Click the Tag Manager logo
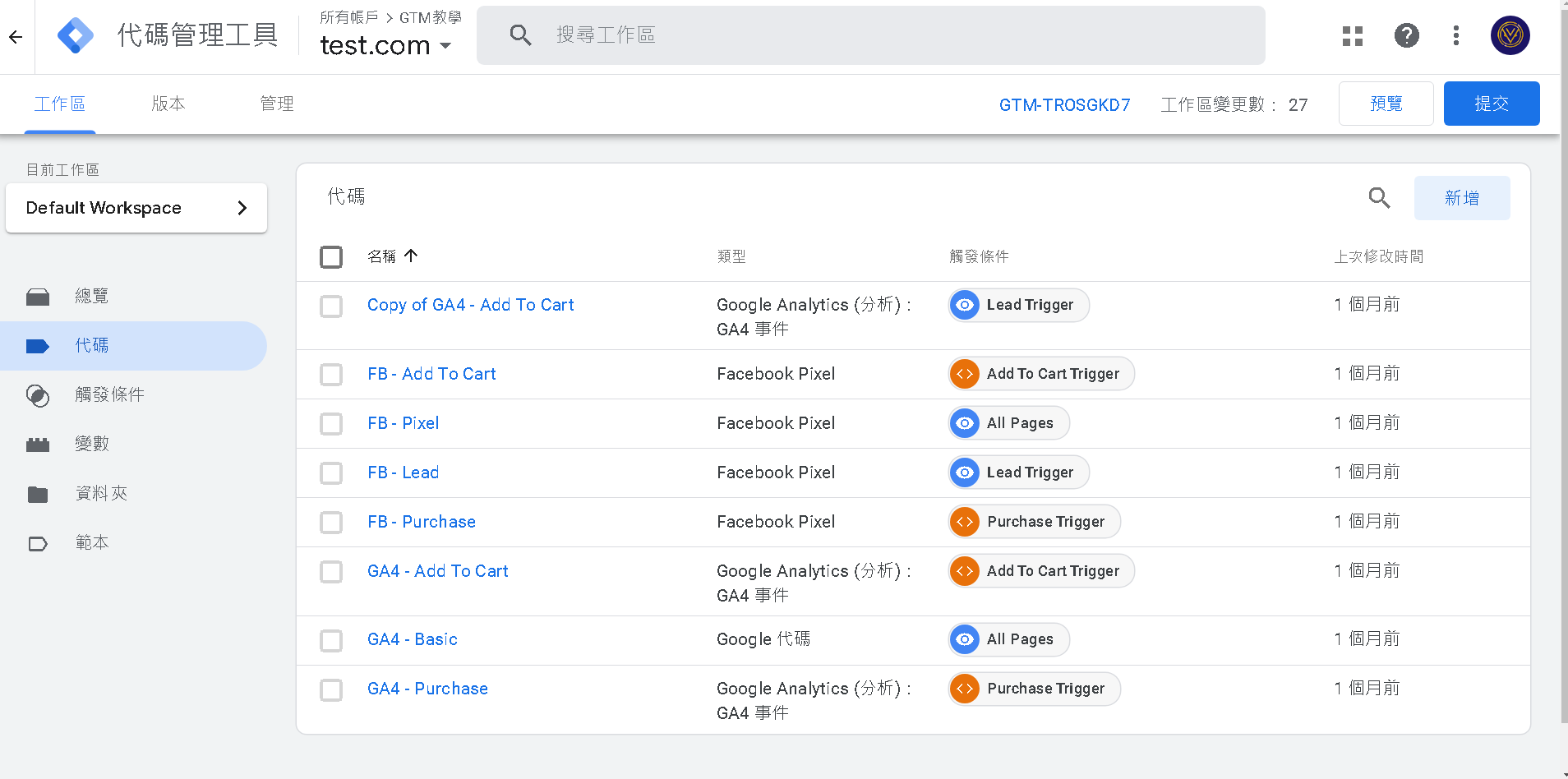Viewport: 1568px width, 779px height. click(76, 35)
